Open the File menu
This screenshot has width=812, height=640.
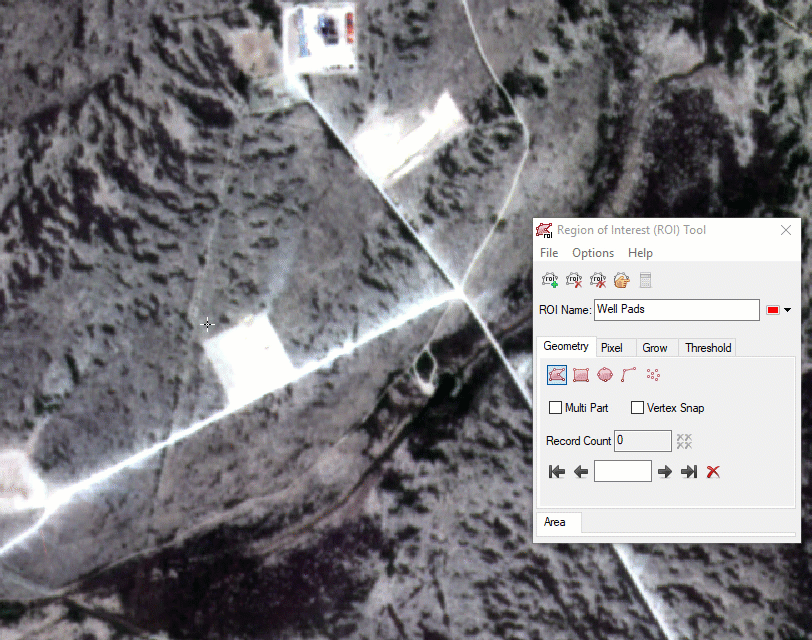(x=549, y=253)
